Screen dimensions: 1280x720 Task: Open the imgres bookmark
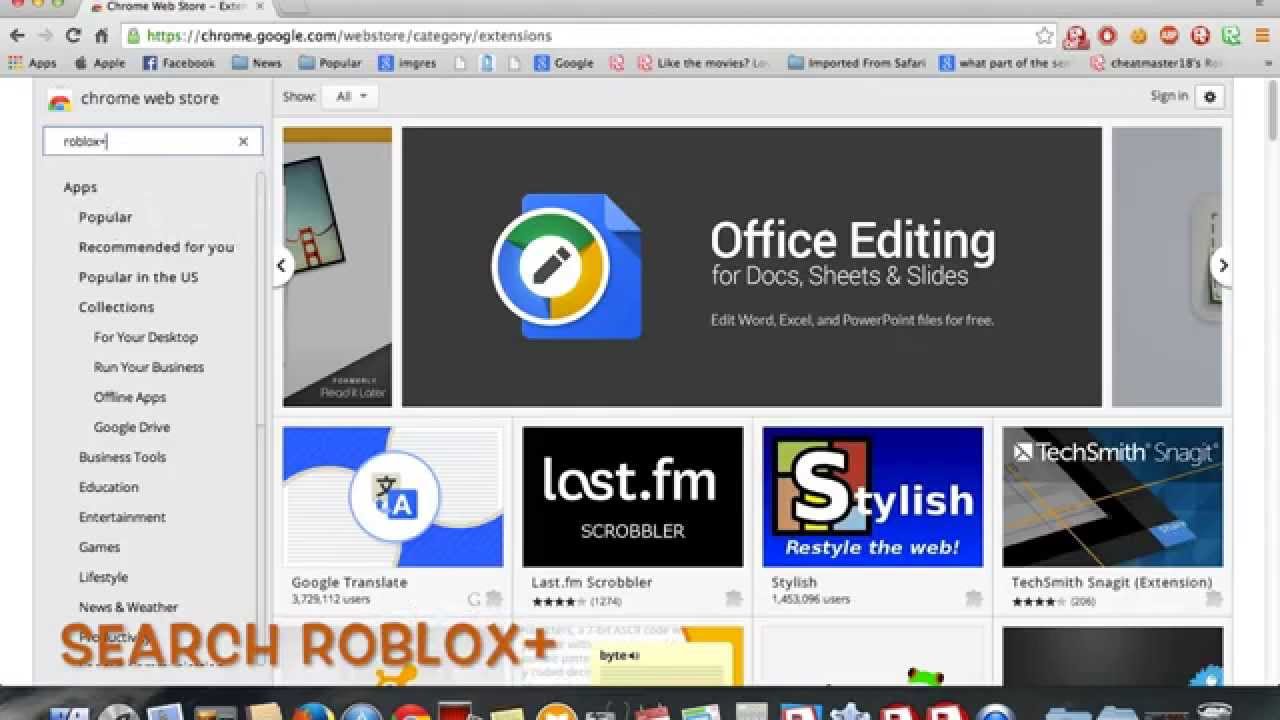click(407, 63)
